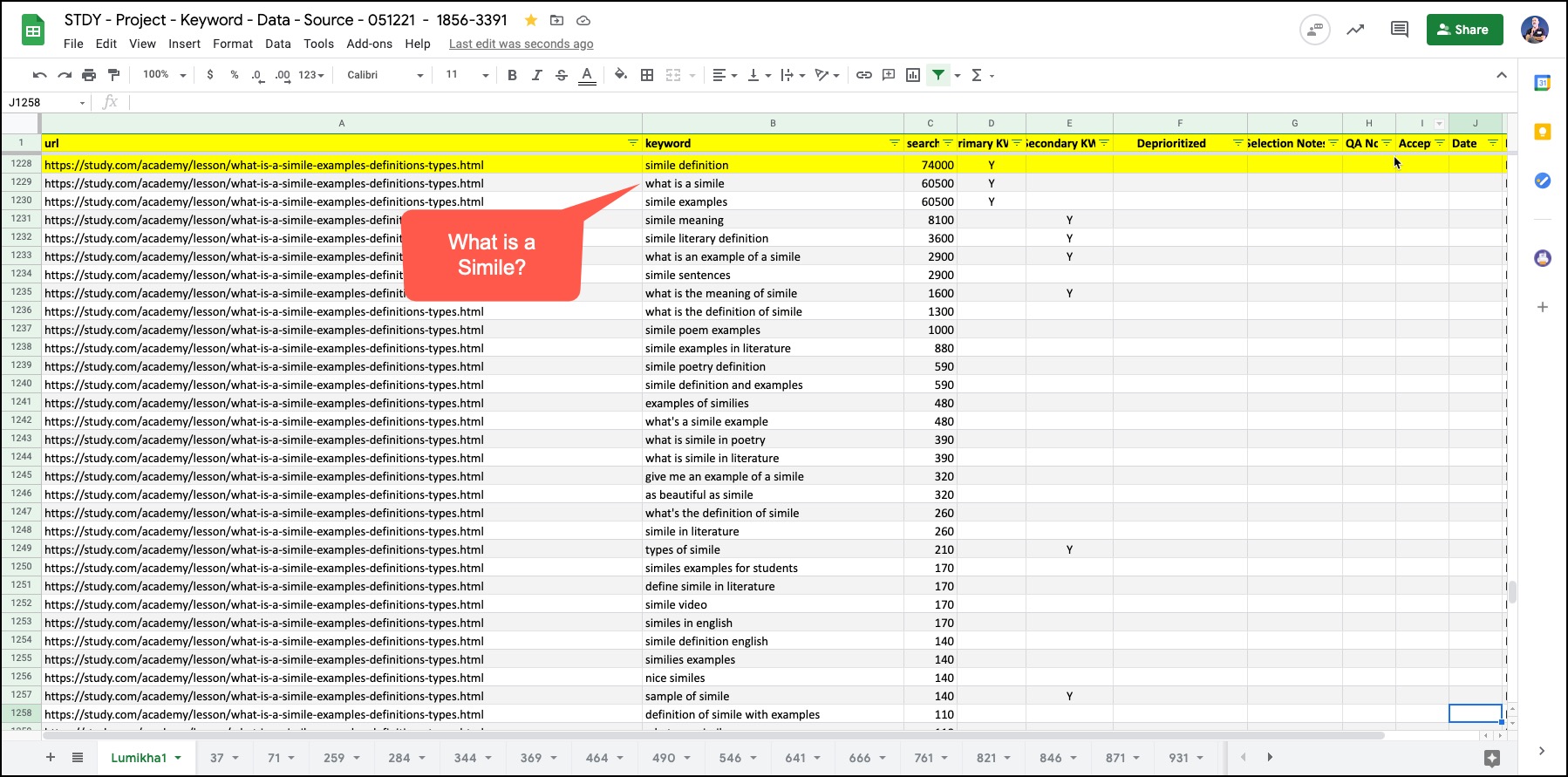The height and width of the screenshot is (777, 1568).
Task: Open the keyword column filter dropdown
Action: point(894,143)
